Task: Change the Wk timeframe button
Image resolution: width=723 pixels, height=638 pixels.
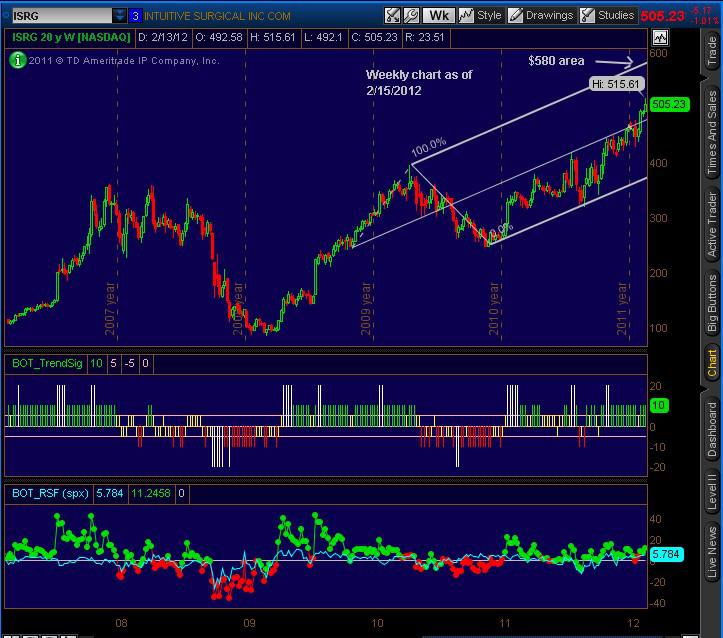Action: pyautogui.click(x=439, y=16)
